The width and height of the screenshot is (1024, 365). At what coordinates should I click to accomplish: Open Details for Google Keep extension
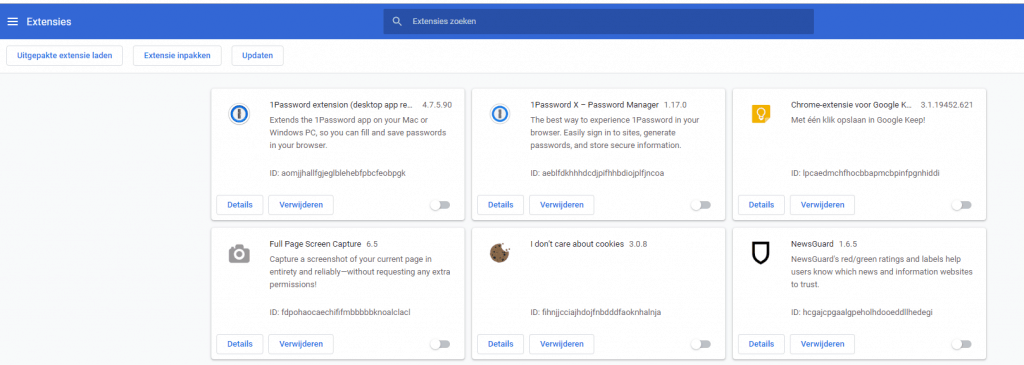[761, 205]
